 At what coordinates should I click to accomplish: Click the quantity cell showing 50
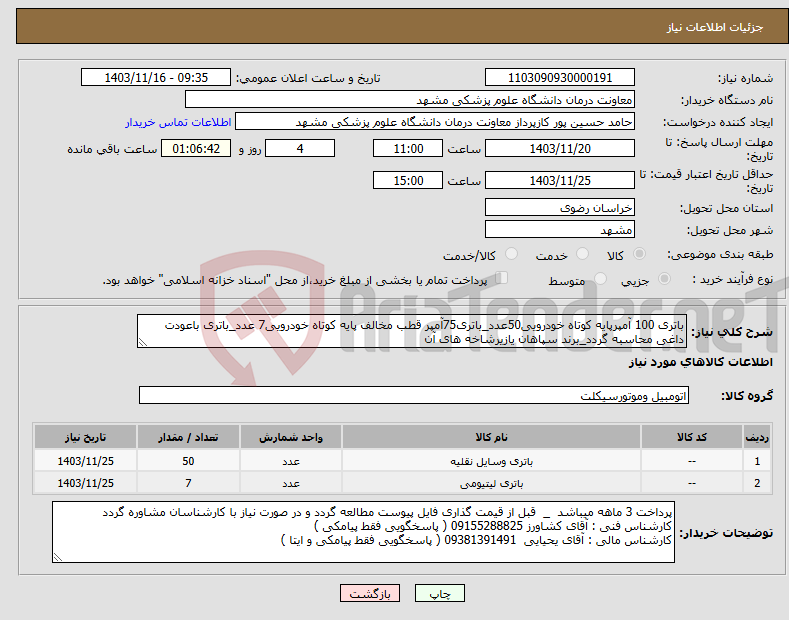point(188,461)
